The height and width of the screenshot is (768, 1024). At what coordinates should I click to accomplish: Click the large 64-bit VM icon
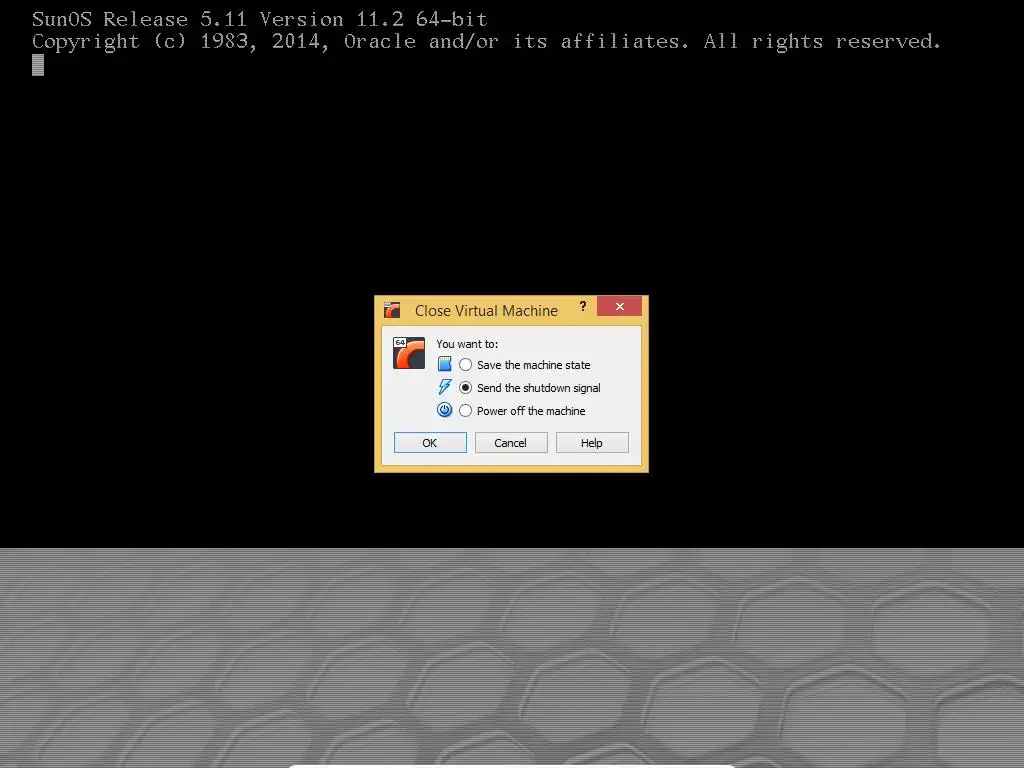click(x=409, y=353)
